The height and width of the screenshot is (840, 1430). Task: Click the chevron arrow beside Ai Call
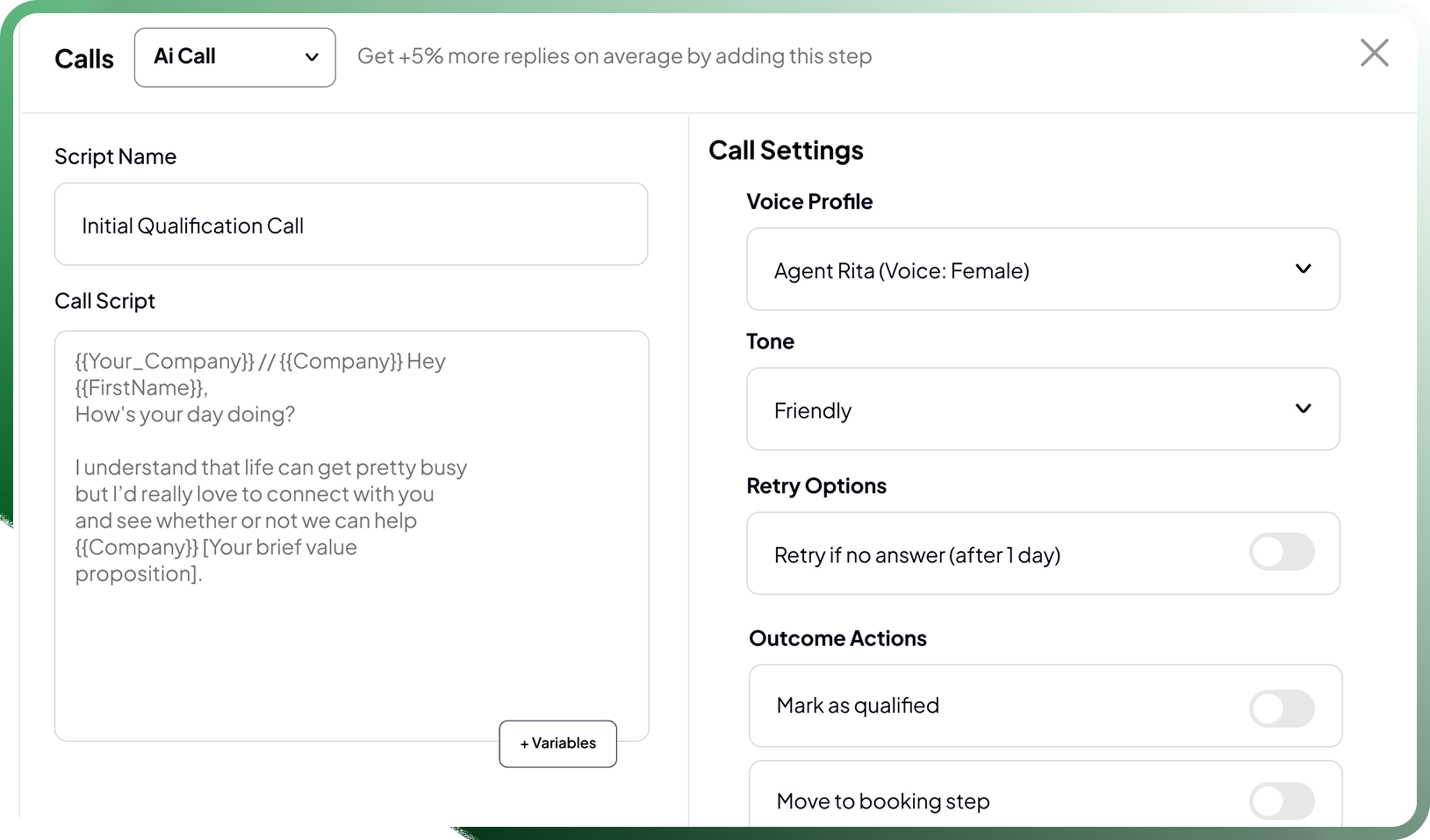click(x=312, y=58)
